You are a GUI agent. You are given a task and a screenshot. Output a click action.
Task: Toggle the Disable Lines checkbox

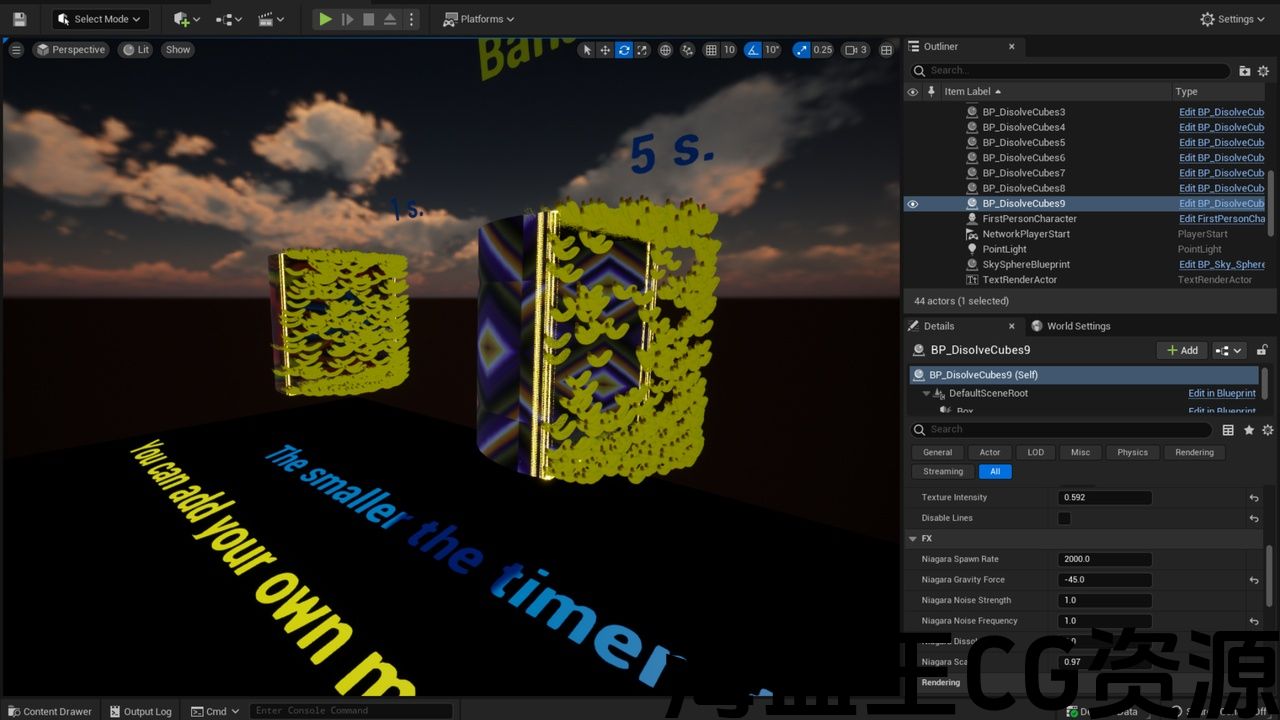pyautogui.click(x=1064, y=518)
